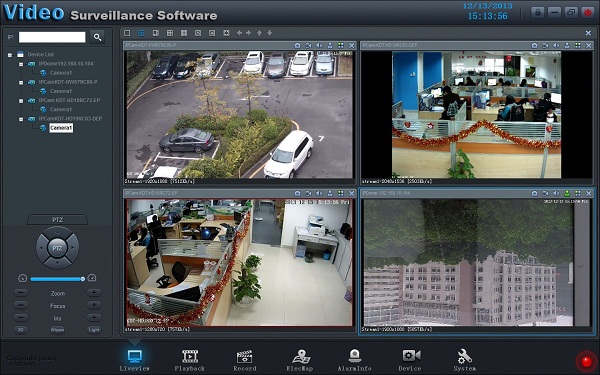Click the center PTZ button
Viewport: 600px width, 375px height.
click(57, 248)
